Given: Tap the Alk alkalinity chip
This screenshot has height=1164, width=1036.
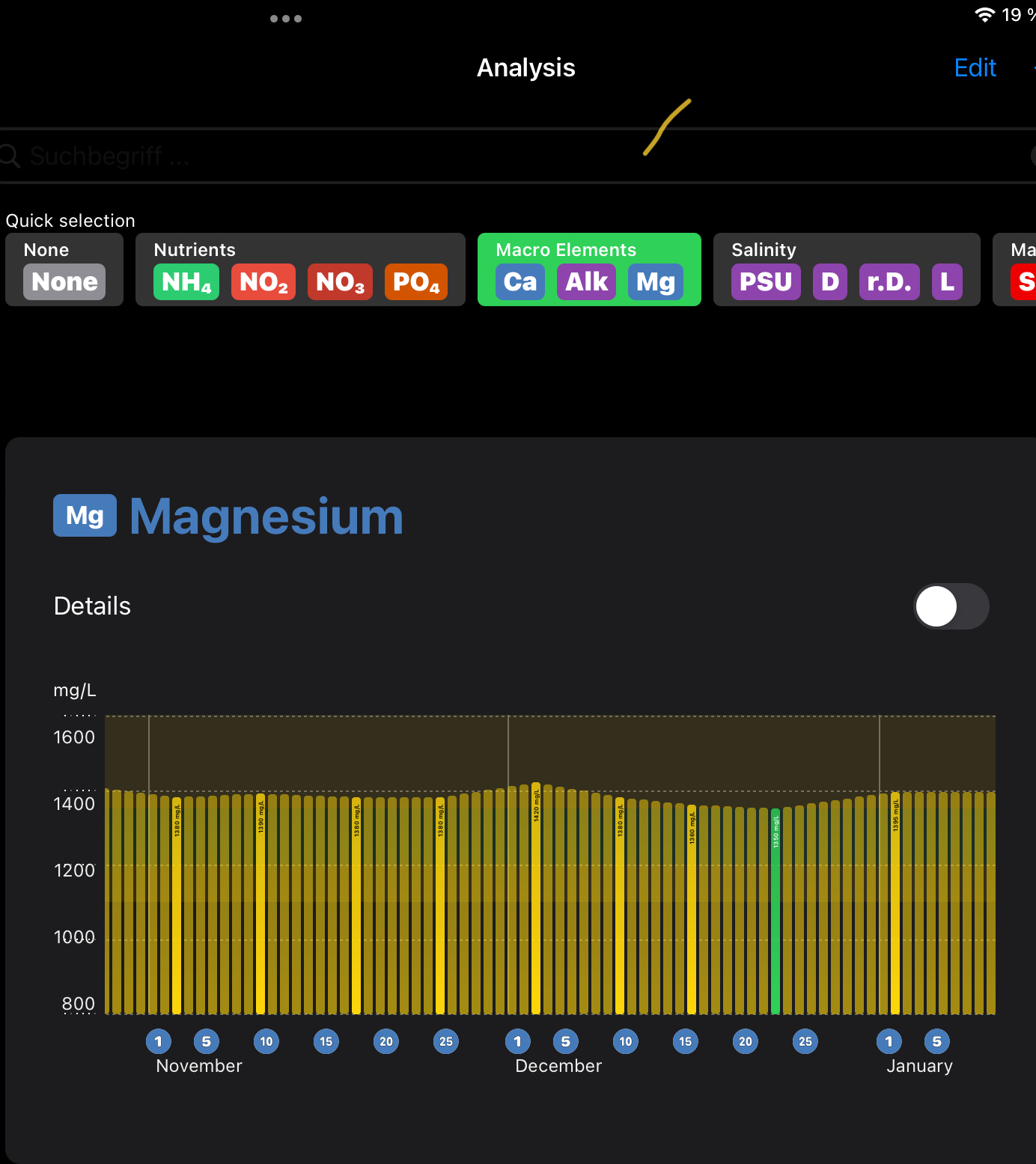Looking at the screenshot, I should (x=586, y=282).
